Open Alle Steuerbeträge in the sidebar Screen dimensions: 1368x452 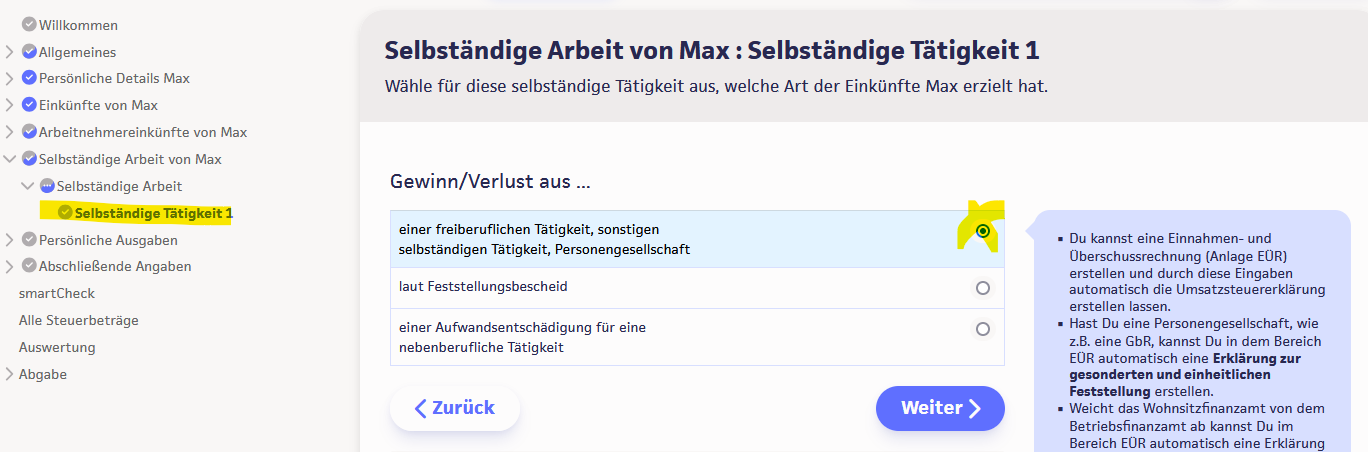click(78, 320)
